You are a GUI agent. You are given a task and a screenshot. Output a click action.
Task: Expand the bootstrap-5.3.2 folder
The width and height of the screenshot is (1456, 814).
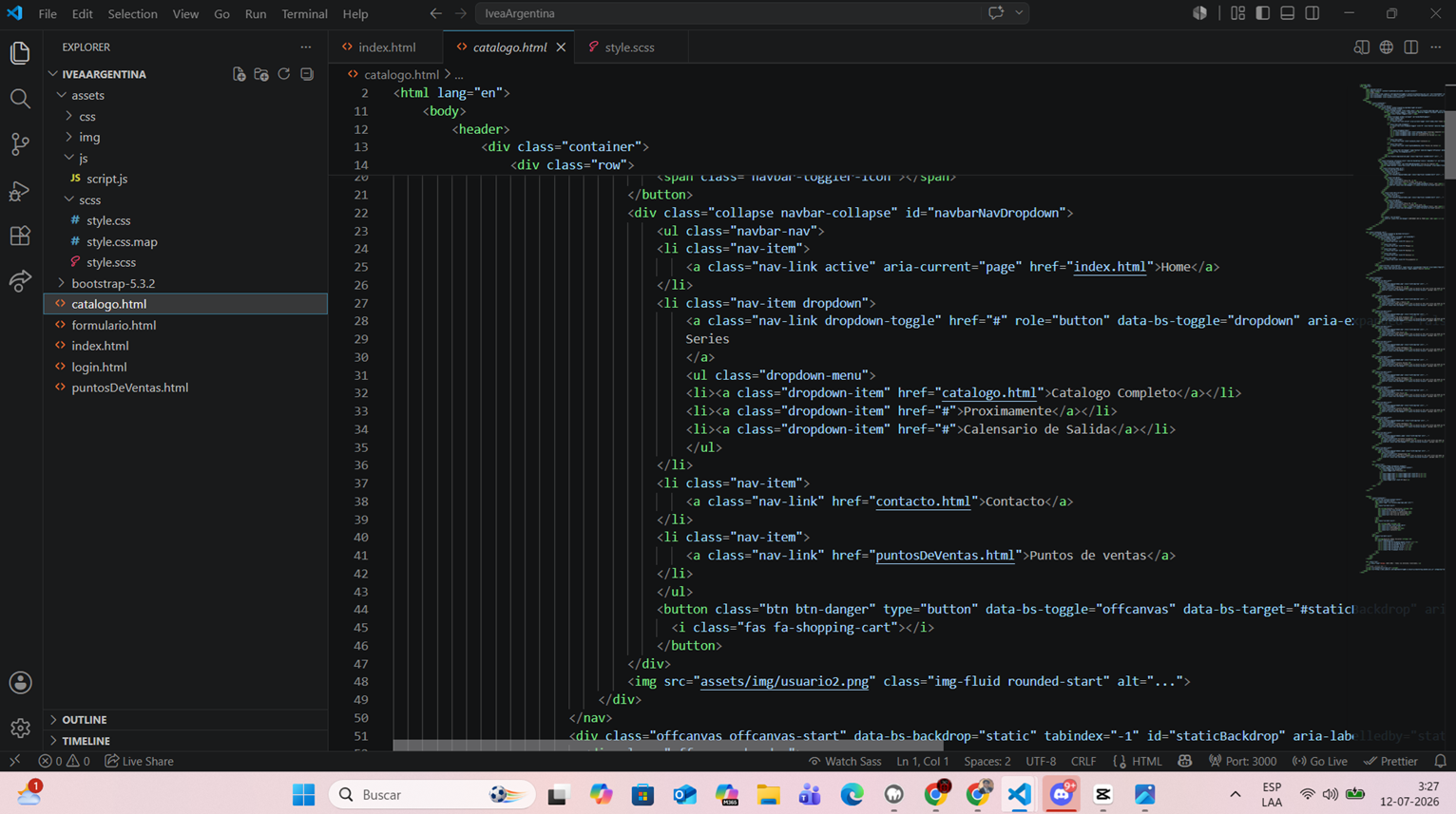pos(113,283)
